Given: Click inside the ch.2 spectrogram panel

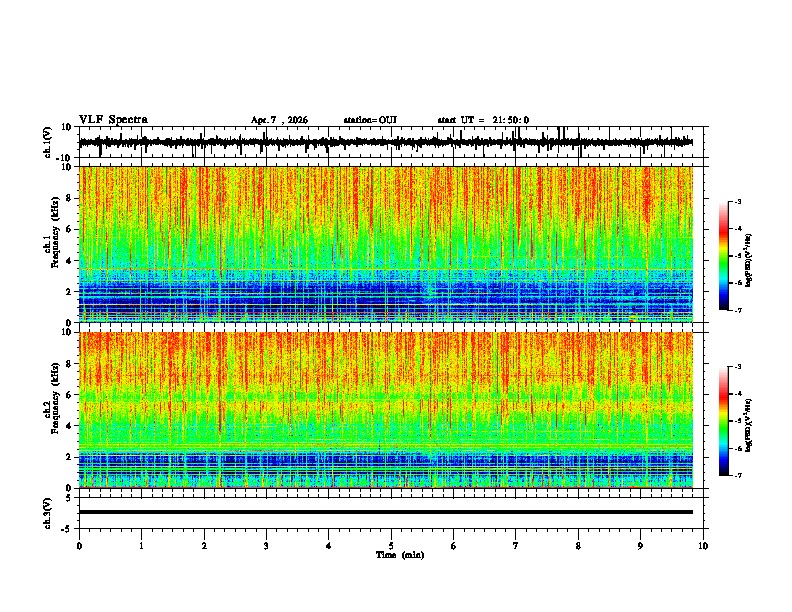Looking at the screenshot, I should tap(386, 410).
